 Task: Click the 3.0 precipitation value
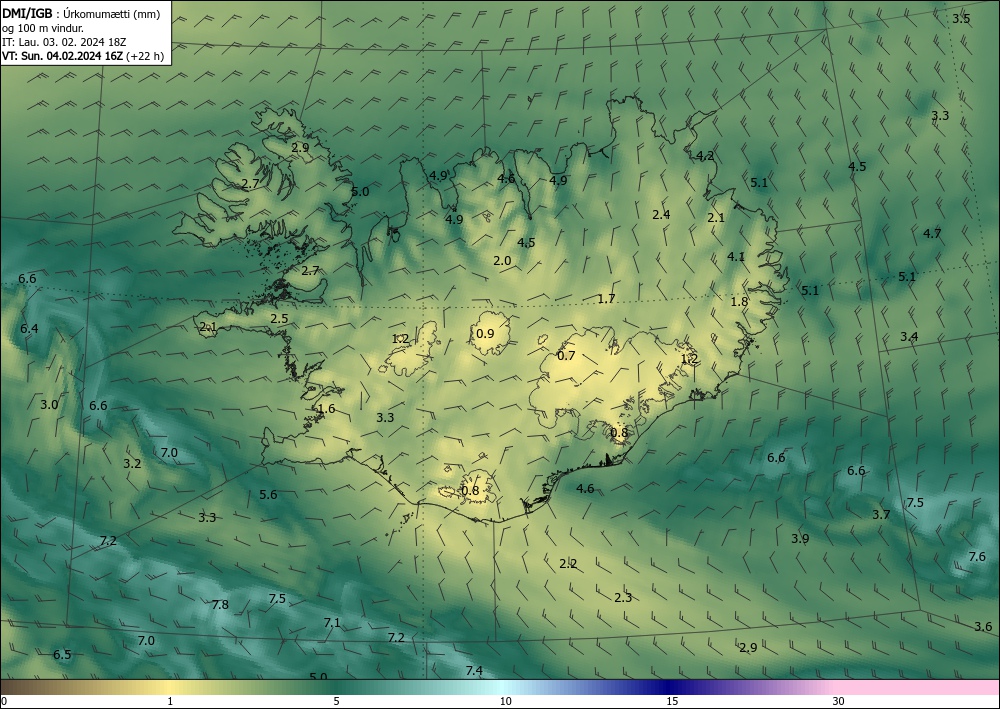tap(49, 404)
